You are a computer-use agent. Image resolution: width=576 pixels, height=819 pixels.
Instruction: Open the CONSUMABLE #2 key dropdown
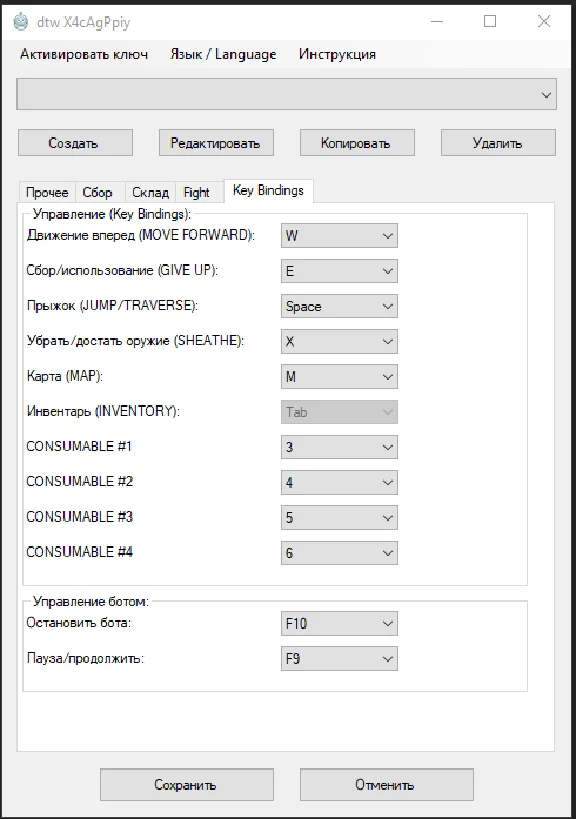coord(339,483)
